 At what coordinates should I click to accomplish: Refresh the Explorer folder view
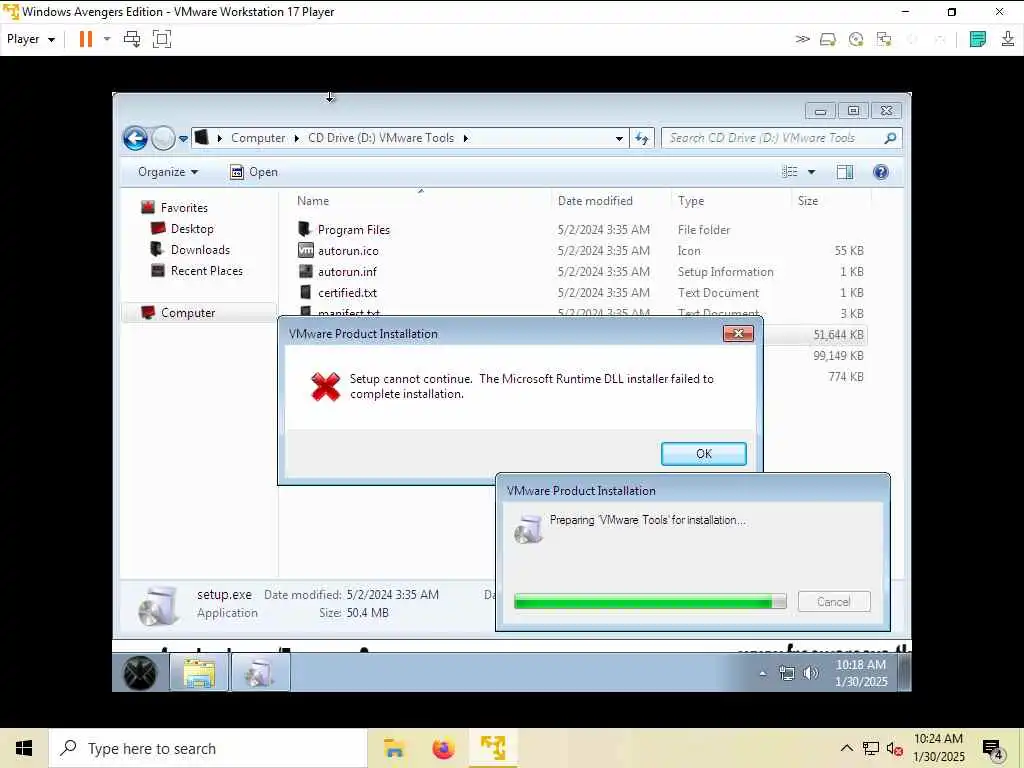[x=642, y=138]
